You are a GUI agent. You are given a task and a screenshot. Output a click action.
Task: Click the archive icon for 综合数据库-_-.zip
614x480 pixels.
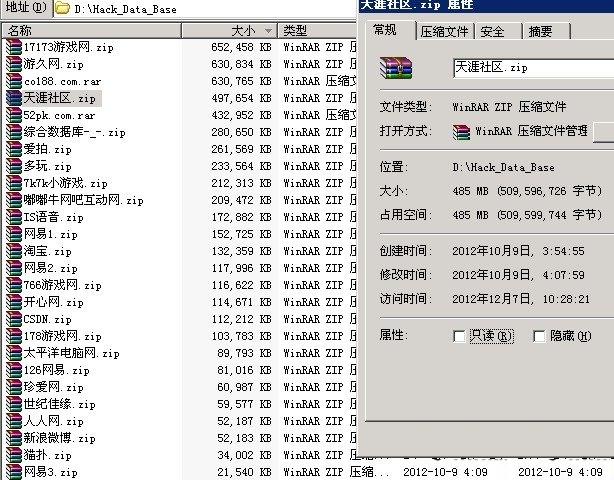[14, 132]
